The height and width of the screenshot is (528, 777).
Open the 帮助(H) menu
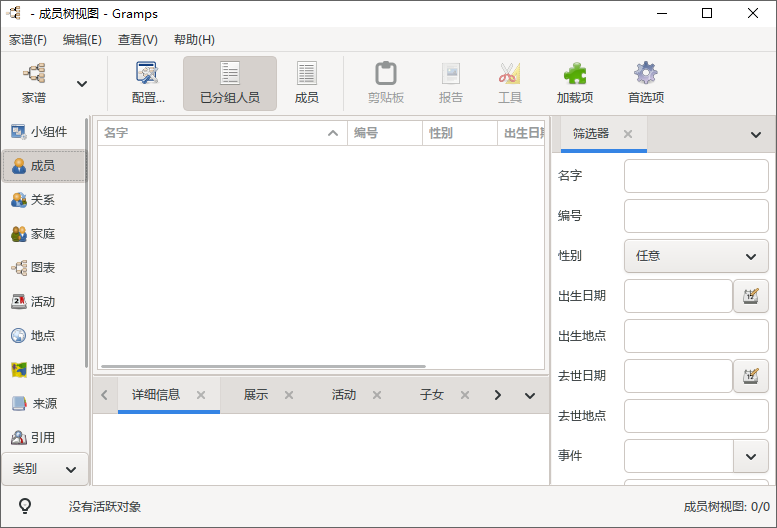click(194, 40)
